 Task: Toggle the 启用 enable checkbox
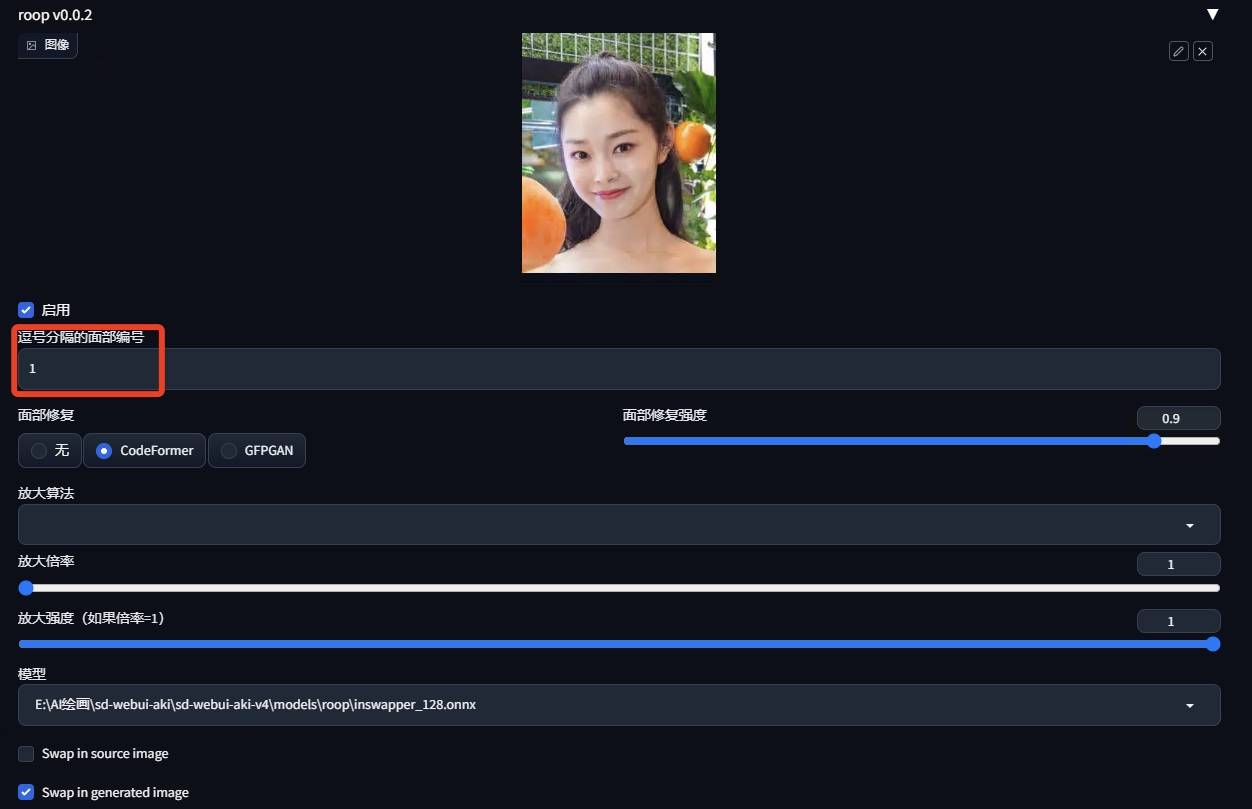pos(26,310)
